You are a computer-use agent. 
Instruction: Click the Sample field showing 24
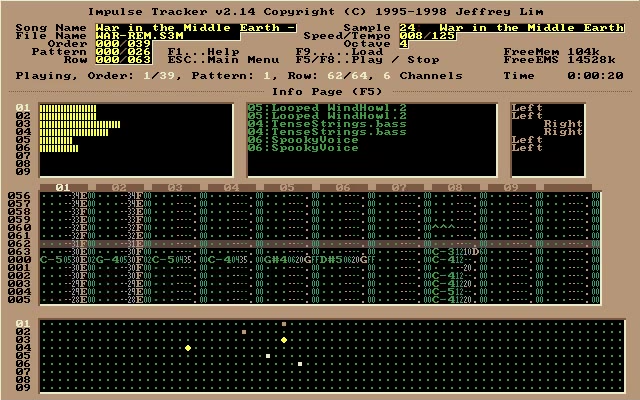click(x=512, y=28)
